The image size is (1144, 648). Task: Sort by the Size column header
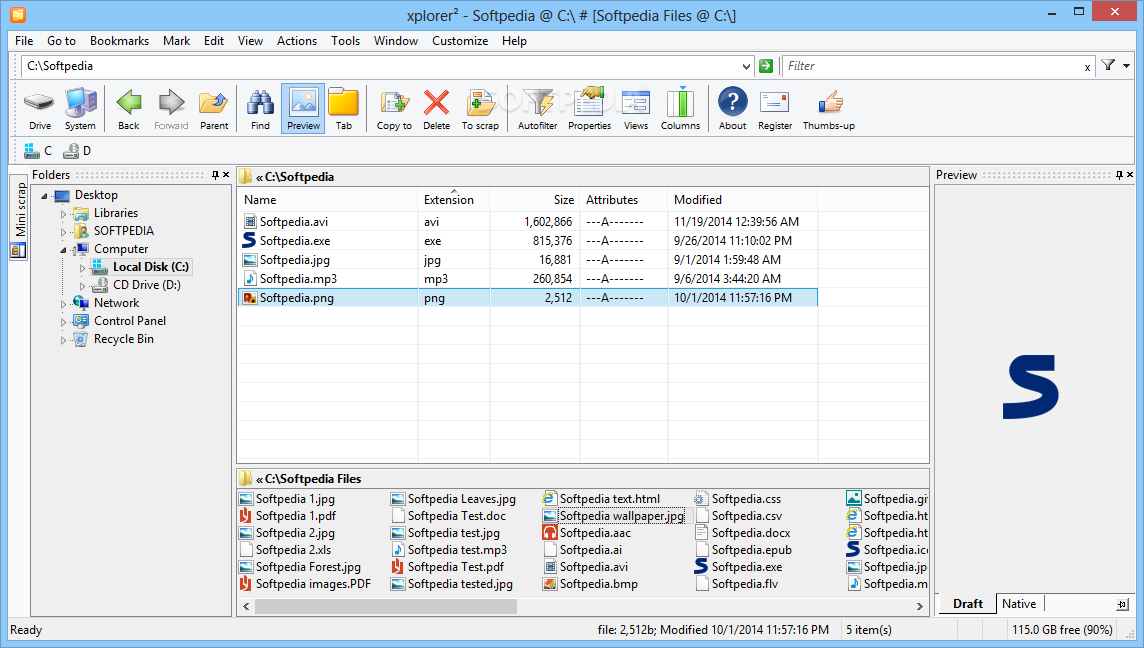tap(535, 200)
